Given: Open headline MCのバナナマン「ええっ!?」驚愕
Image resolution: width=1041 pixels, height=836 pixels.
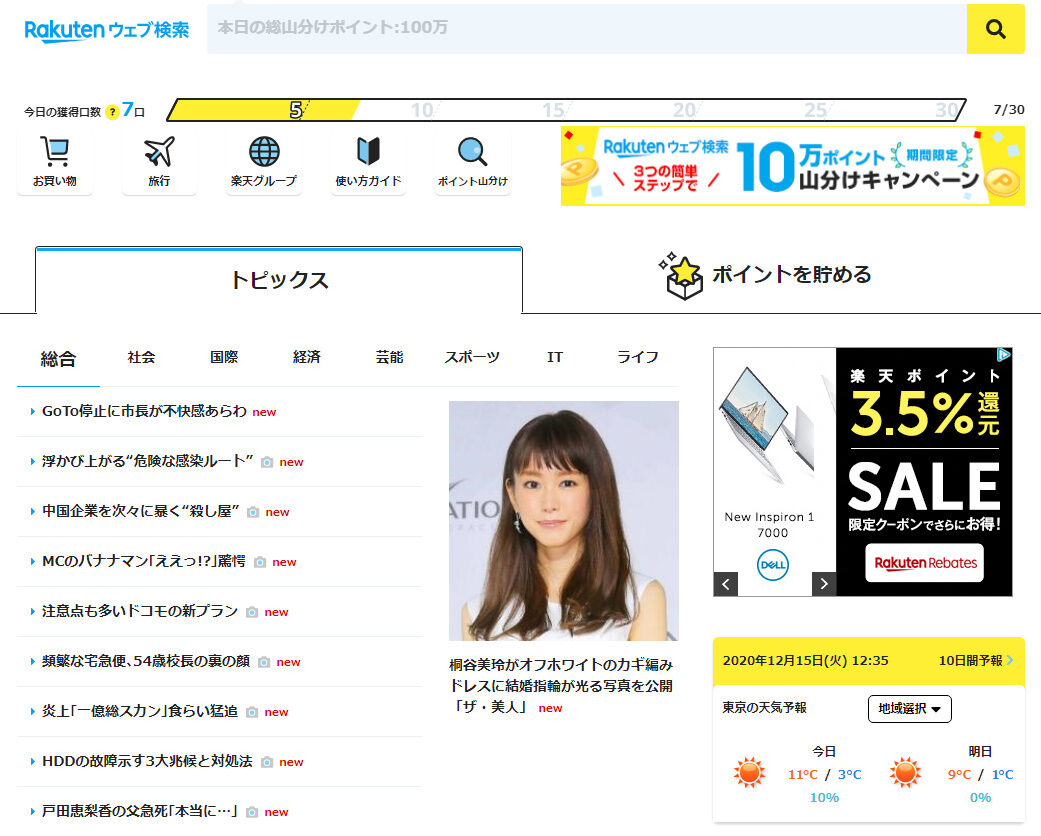Looking at the screenshot, I should 144,562.
